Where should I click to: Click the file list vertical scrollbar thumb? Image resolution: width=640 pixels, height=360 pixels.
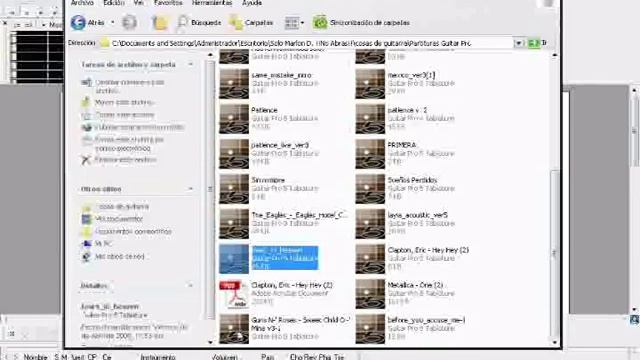pyautogui.click(x=554, y=253)
